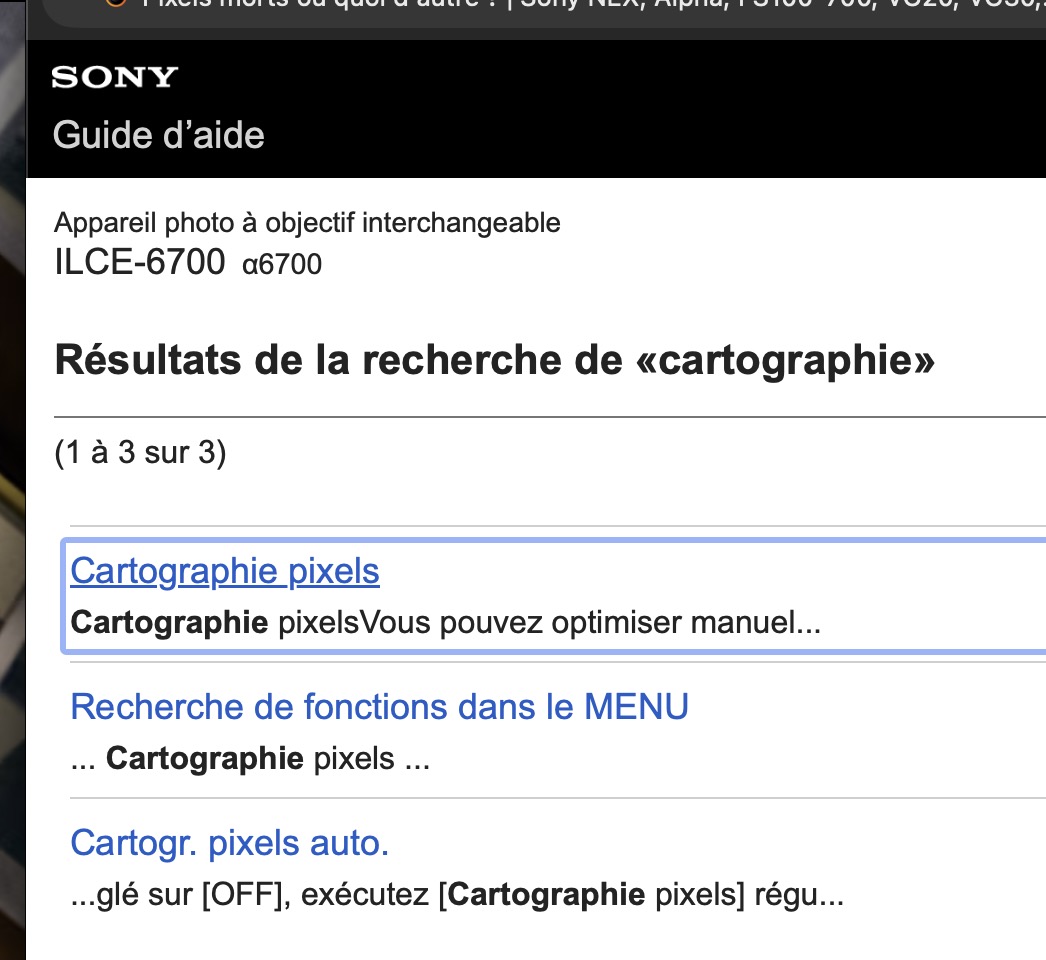Open the Cartographie pixels result link
Image resolution: width=1046 pixels, height=960 pixels.
(x=225, y=571)
